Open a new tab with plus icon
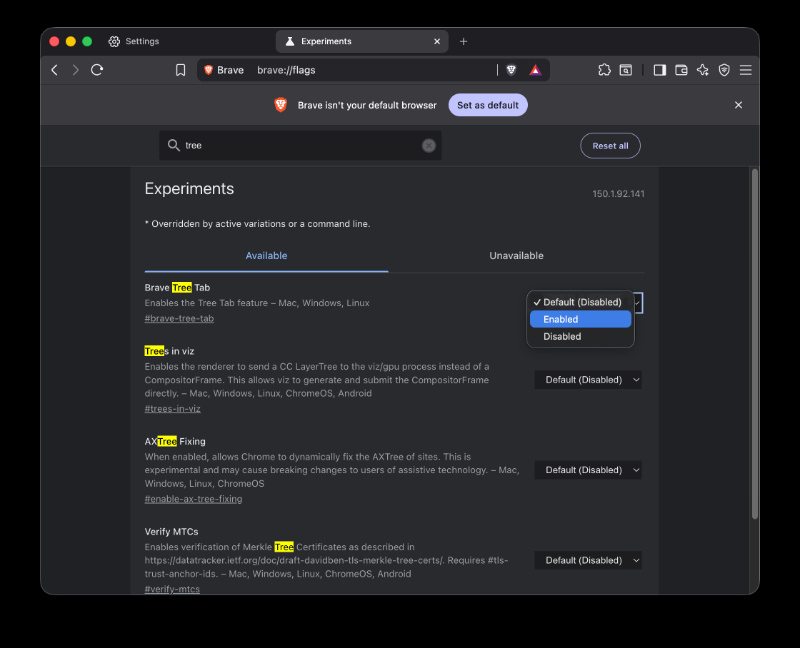The height and width of the screenshot is (648, 800). 463,41
